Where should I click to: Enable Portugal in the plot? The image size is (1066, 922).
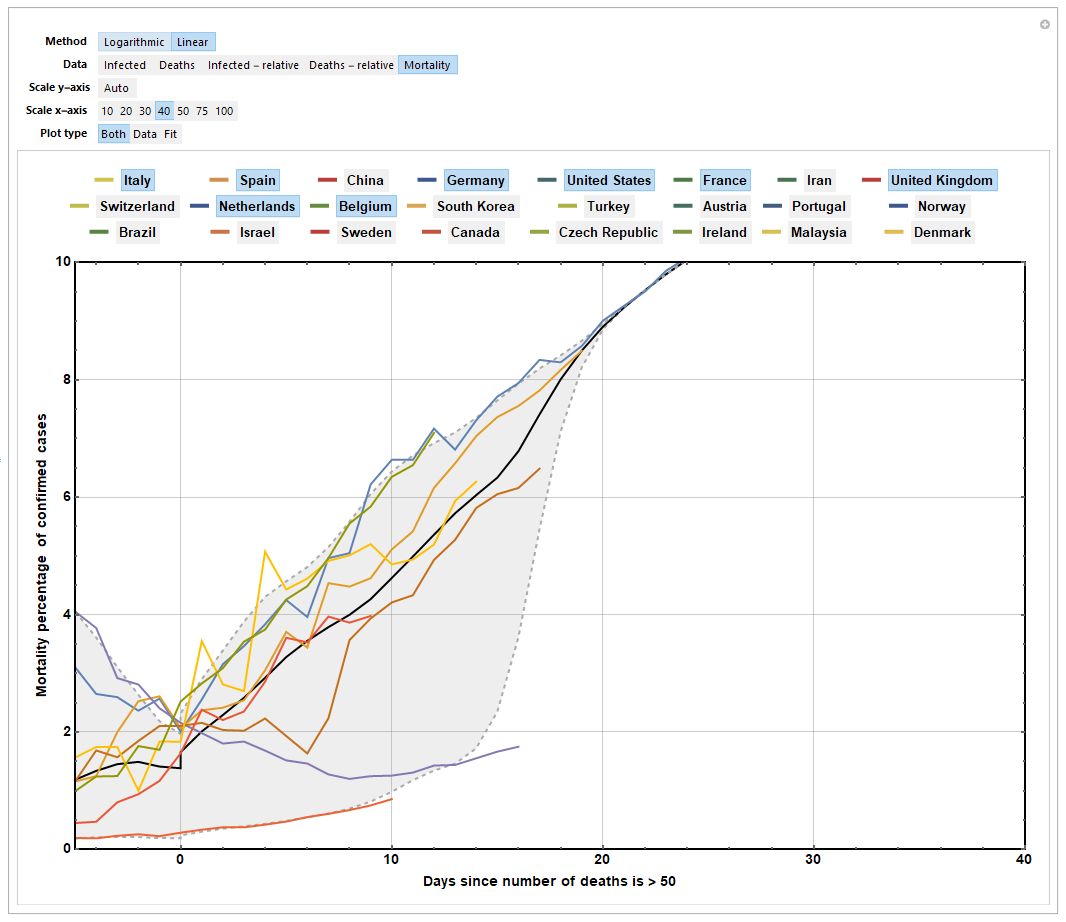tap(819, 207)
